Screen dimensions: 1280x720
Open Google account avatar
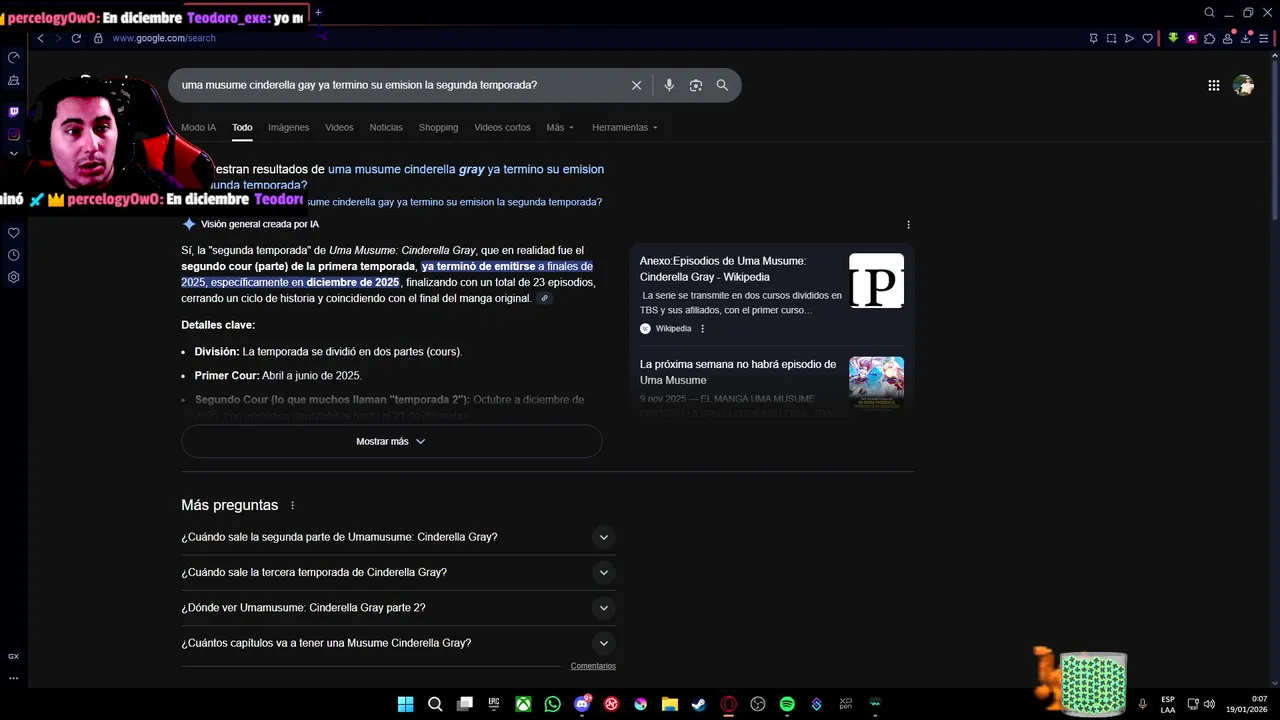pos(1244,85)
